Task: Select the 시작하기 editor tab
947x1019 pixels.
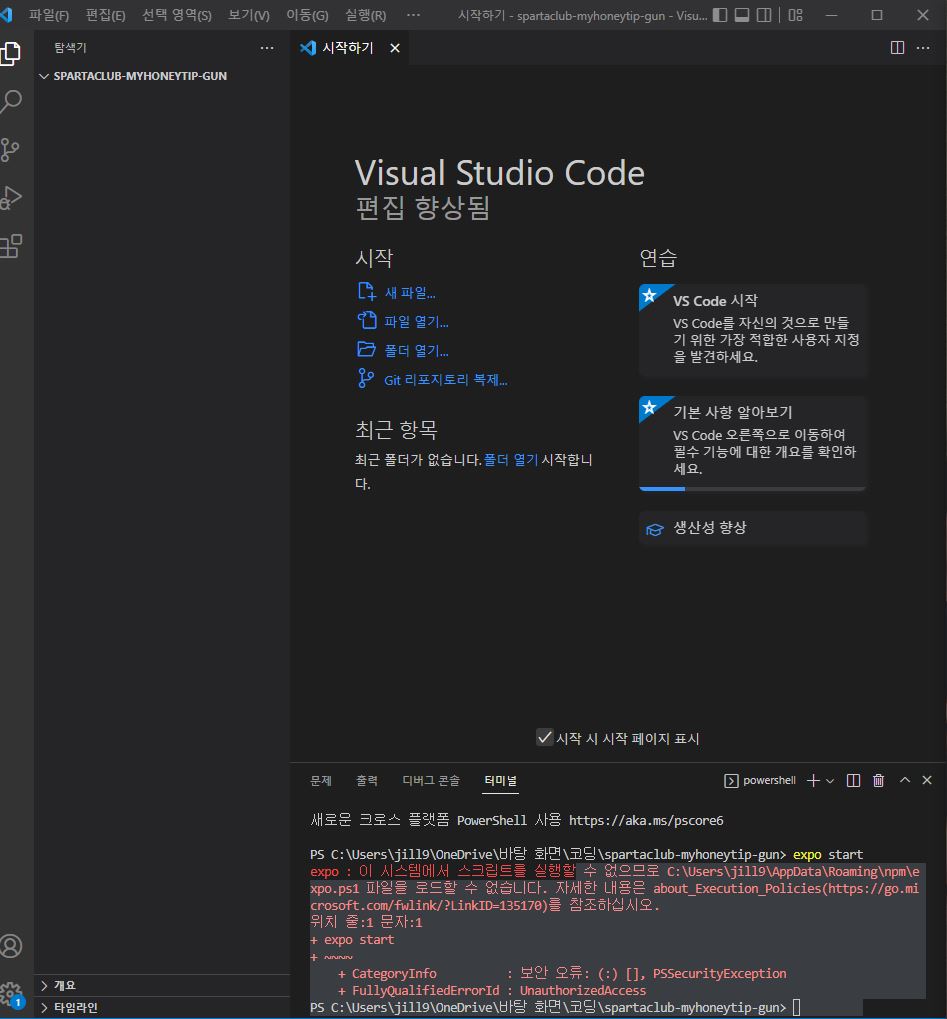Action: click(x=348, y=48)
